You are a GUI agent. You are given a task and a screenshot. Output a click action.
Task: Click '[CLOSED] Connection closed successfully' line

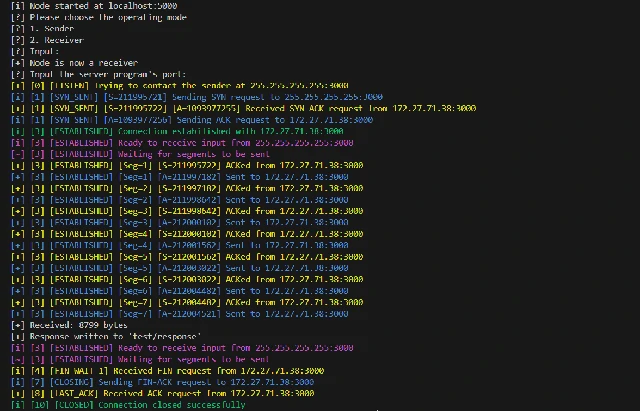tap(128, 405)
